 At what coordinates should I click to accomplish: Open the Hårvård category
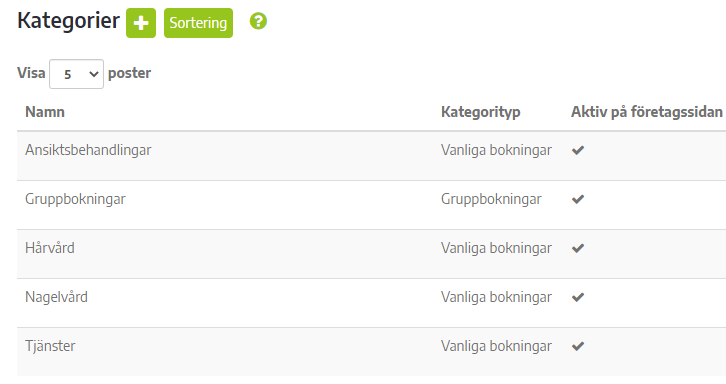pyautogui.click(x=50, y=248)
